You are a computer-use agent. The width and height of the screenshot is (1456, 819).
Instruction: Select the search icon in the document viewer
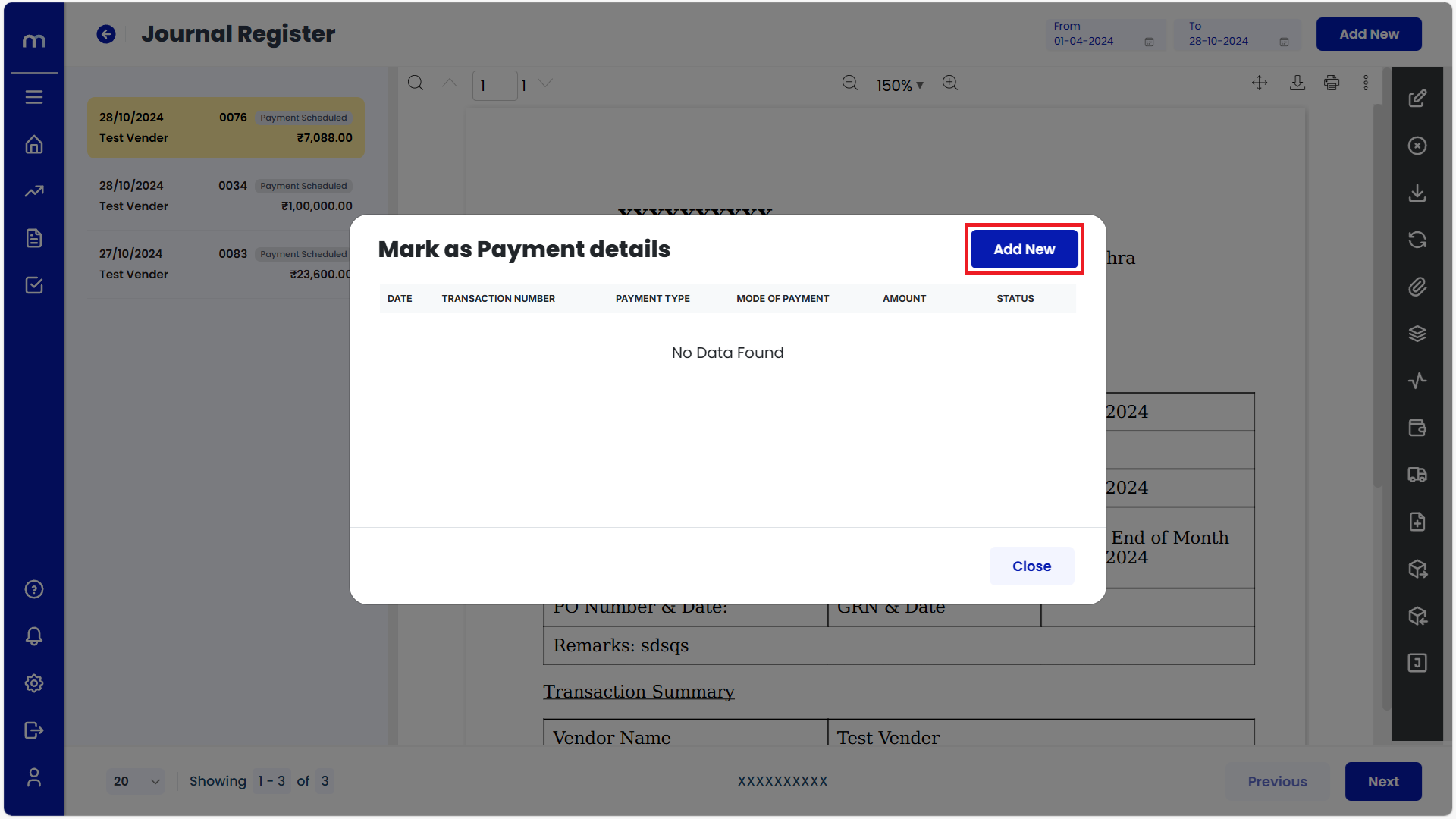pyautogui.click(x=416, y=83)
